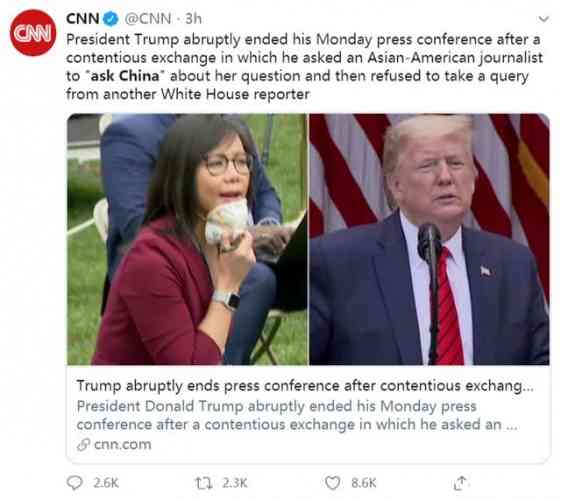The width and height of the screenshot is (561, 500).
Task: Click the 8.6K likes count
Action: (x=364, y=483)
